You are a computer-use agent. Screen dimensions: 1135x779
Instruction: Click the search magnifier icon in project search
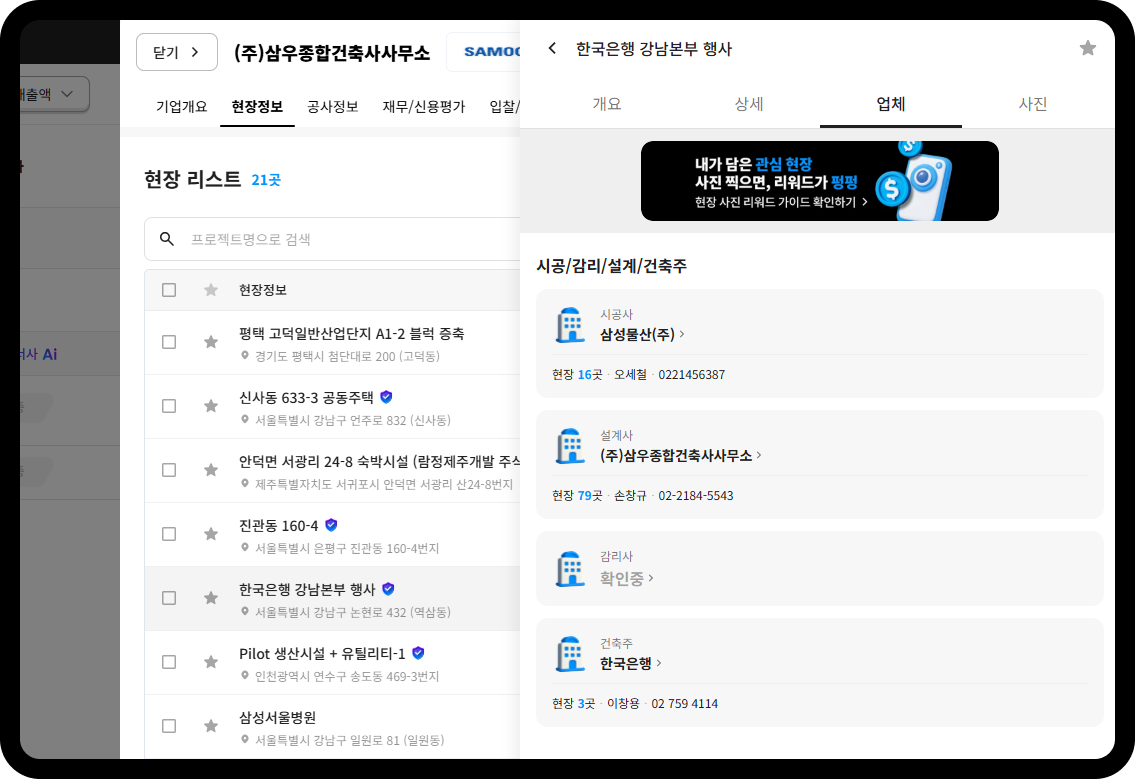(166, 239)
